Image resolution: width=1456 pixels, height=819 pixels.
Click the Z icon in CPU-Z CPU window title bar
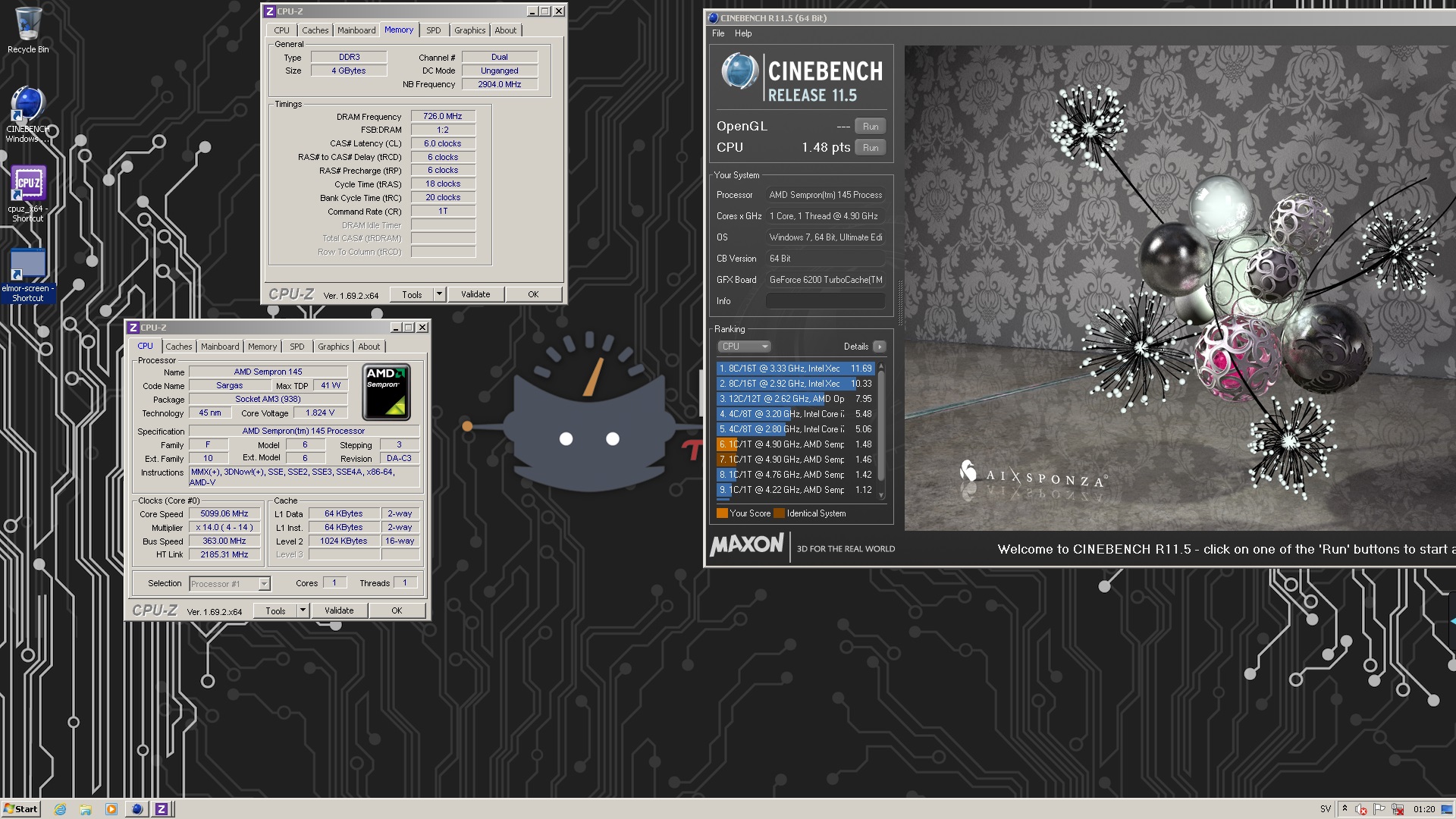[x=133, y=328]
